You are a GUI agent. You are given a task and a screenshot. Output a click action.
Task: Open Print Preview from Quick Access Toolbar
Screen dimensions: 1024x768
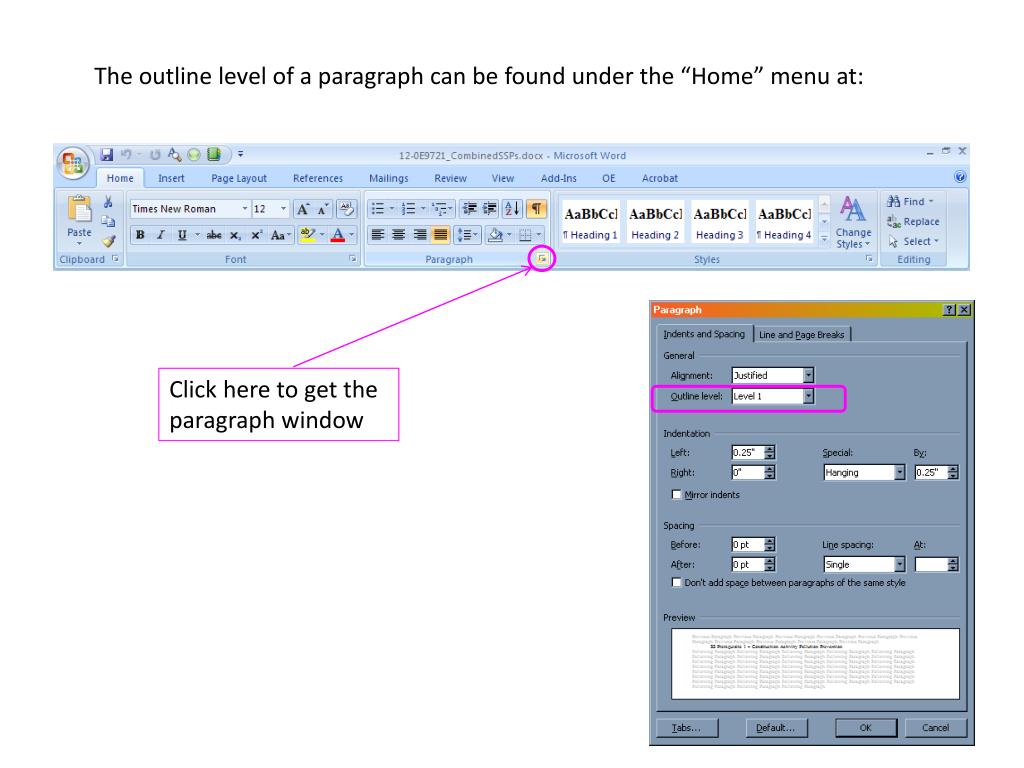pos(174,155)
